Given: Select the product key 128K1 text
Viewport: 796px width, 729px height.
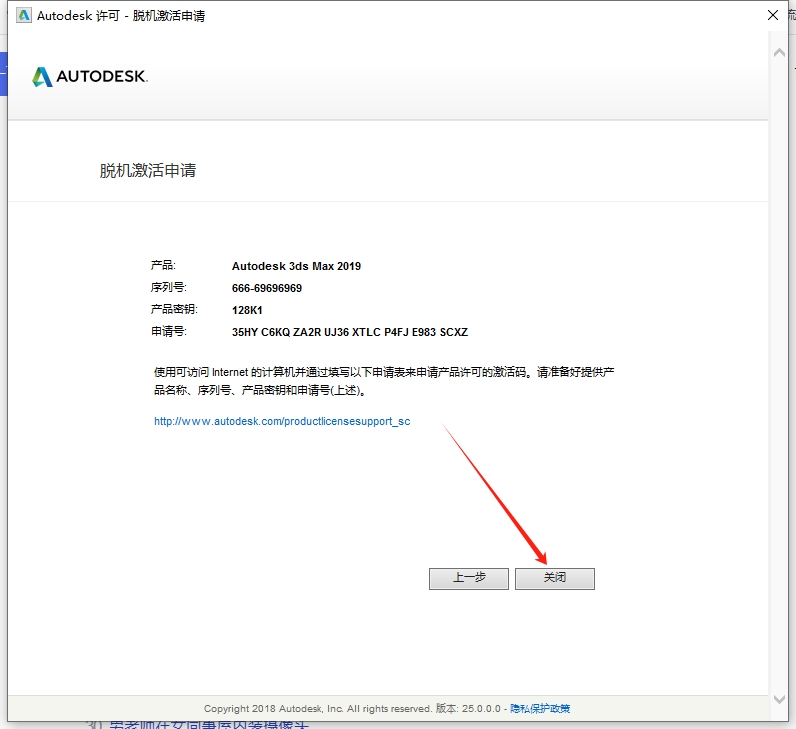Looking at the screenshot, I should (247, 310).
